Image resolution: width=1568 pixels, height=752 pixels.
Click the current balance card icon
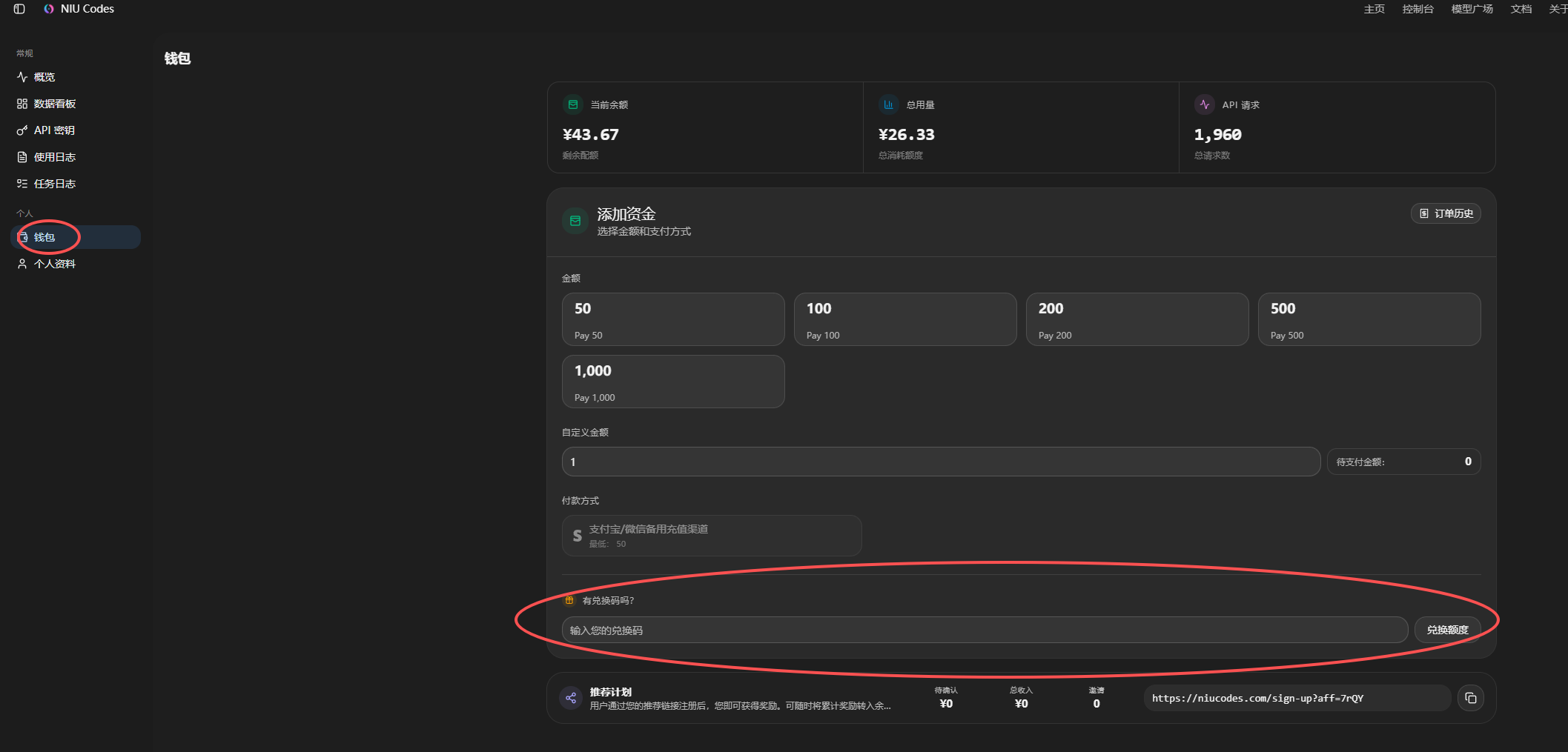pyautogui.click(x=573, y=104)
